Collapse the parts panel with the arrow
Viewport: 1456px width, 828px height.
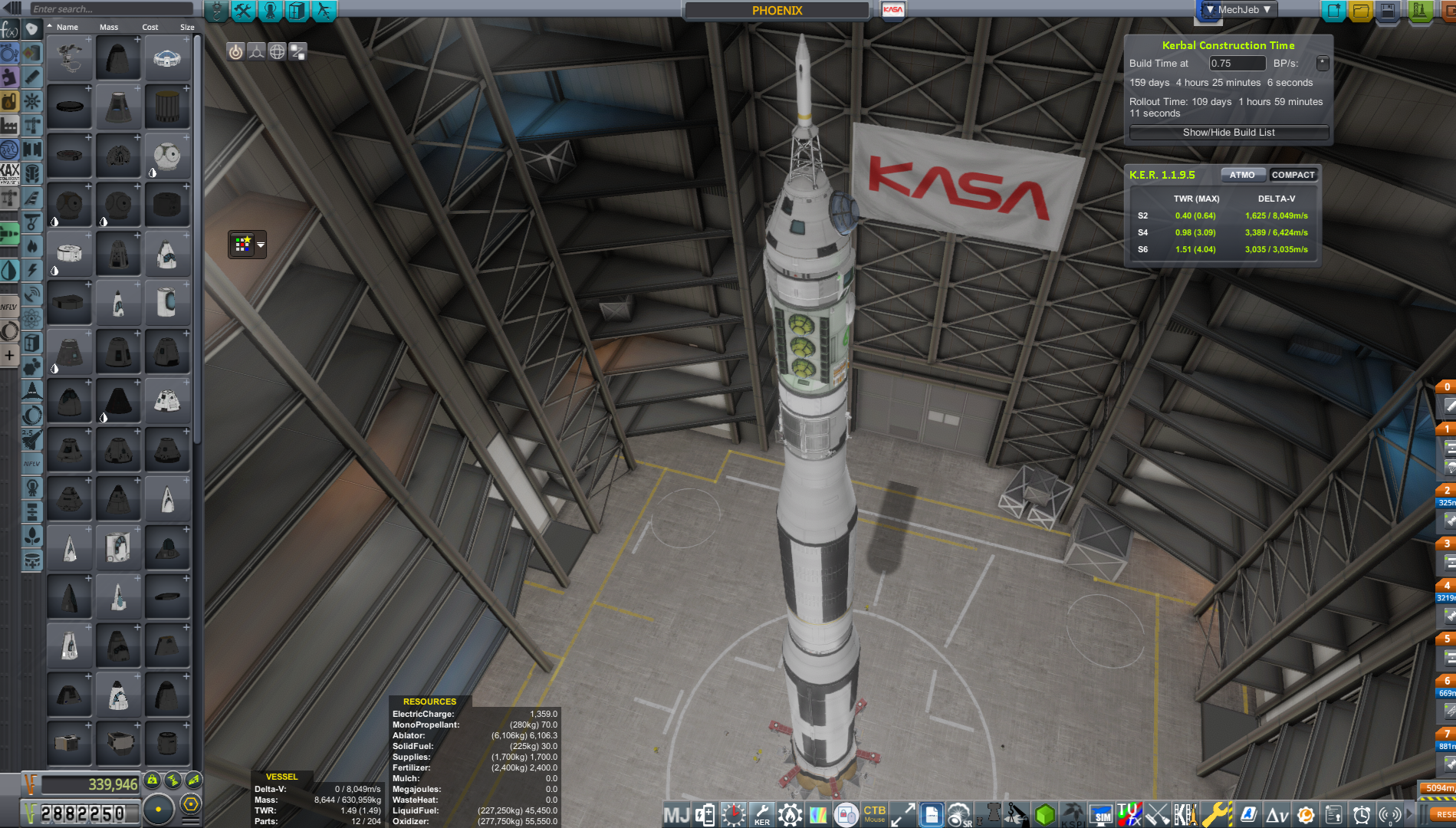(x=11, y=8)
